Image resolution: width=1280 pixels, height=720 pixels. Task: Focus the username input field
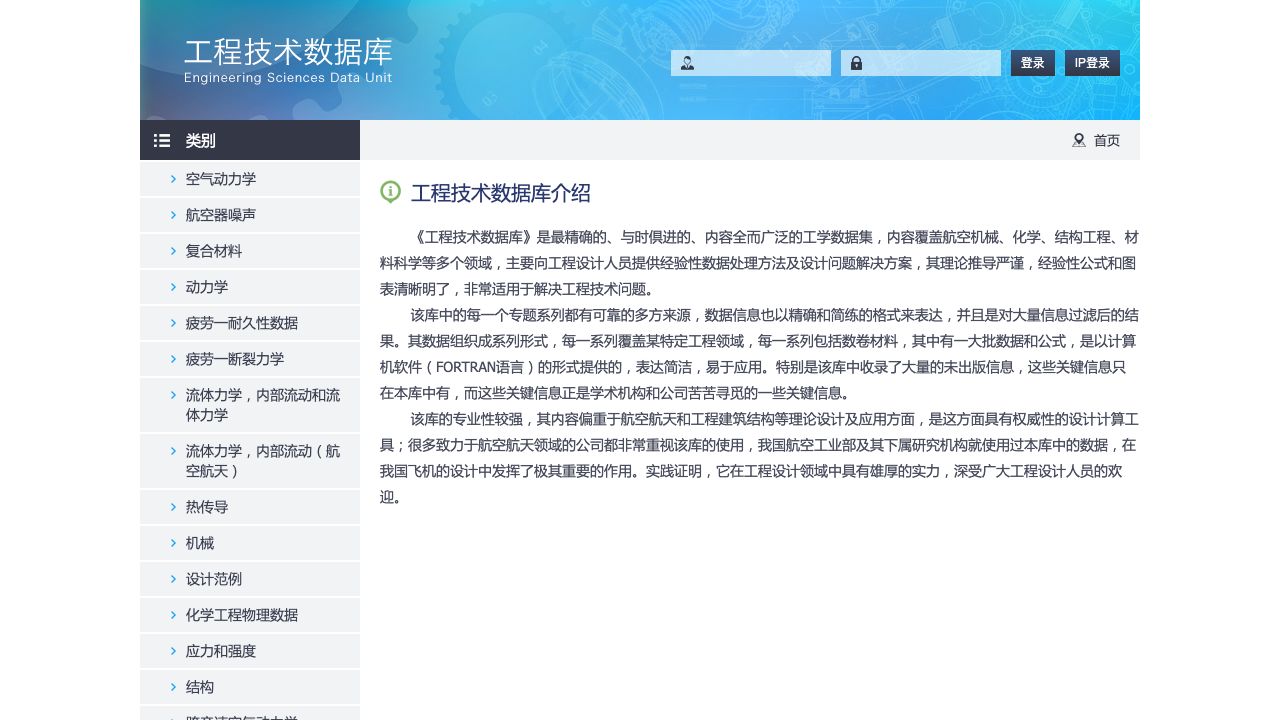[762, 63]
